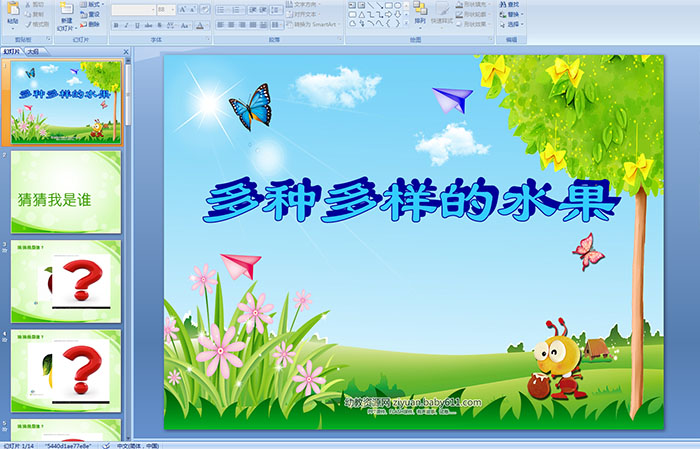700x449 pixels.
Task: Select the straight Line shape in gallery
Action: coord(371,5)
